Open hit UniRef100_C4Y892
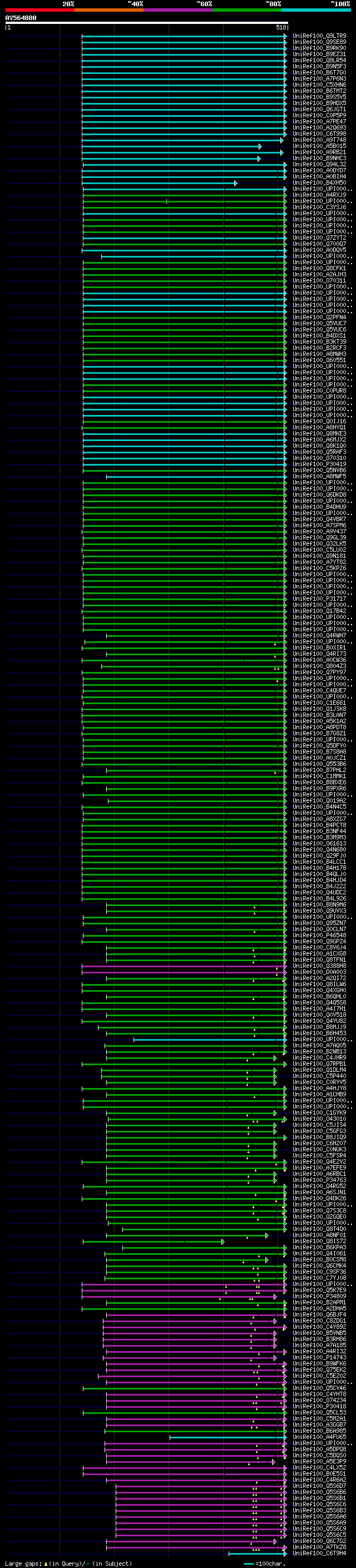356x1568 pixels. pos(319,1327)
